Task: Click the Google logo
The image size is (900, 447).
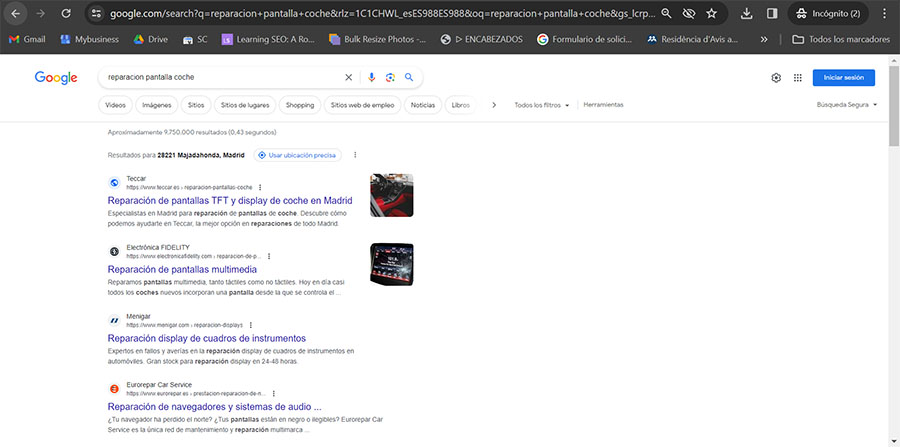Action: [56, 78]
